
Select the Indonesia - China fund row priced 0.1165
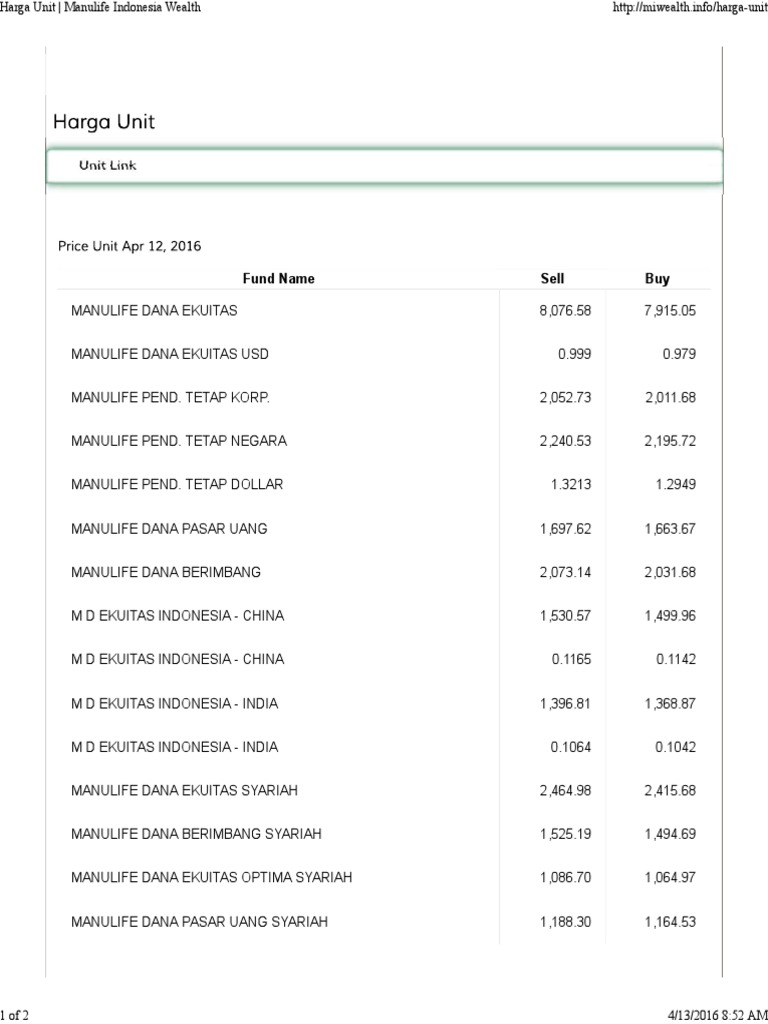178,659
